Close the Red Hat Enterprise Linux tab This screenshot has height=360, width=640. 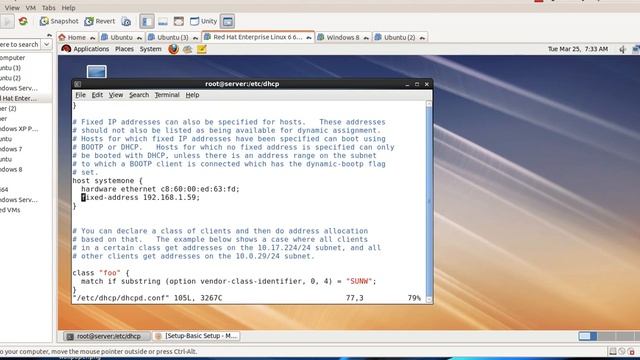coord(309,37)
